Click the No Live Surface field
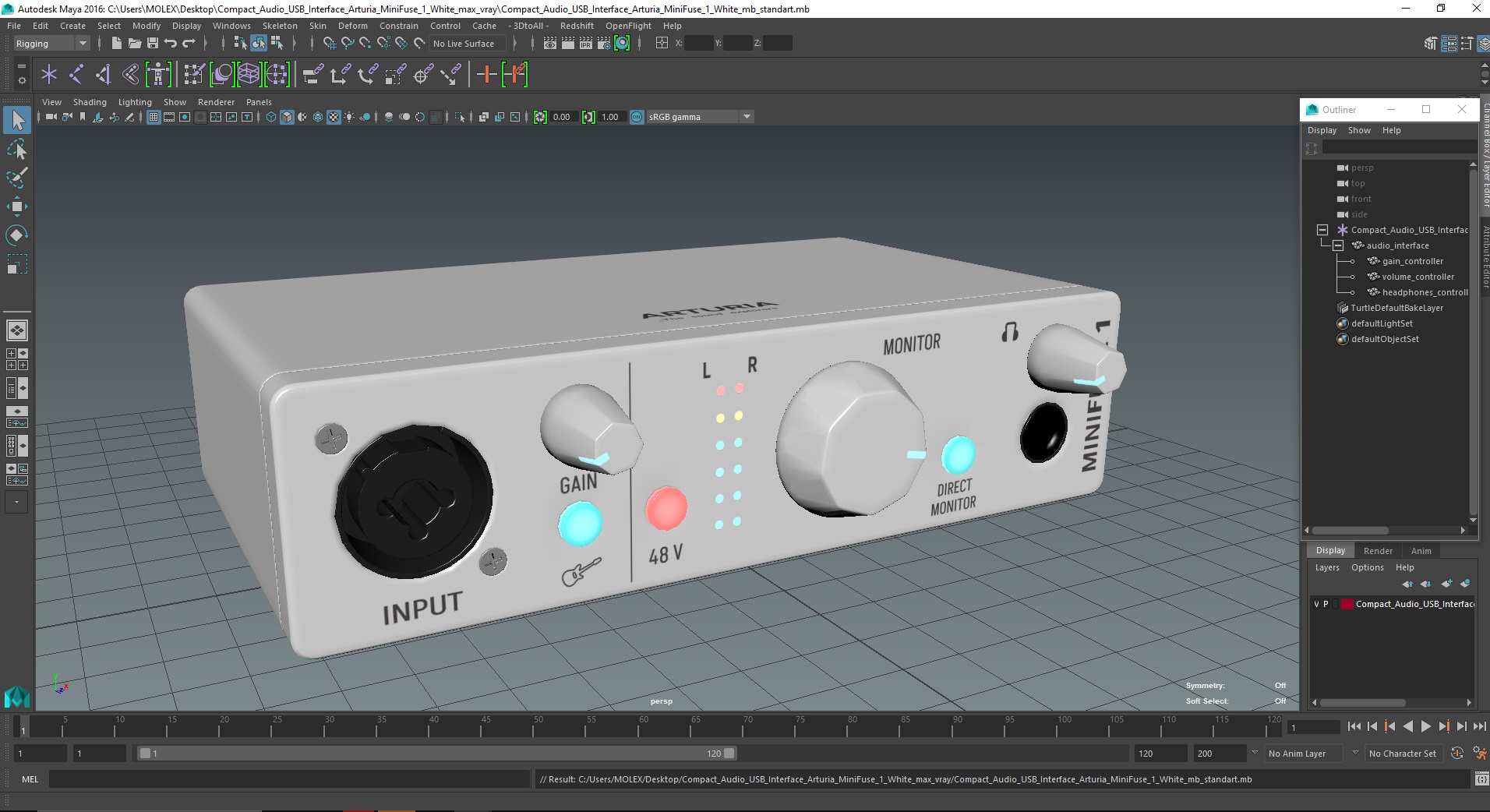 click(468, 44)
